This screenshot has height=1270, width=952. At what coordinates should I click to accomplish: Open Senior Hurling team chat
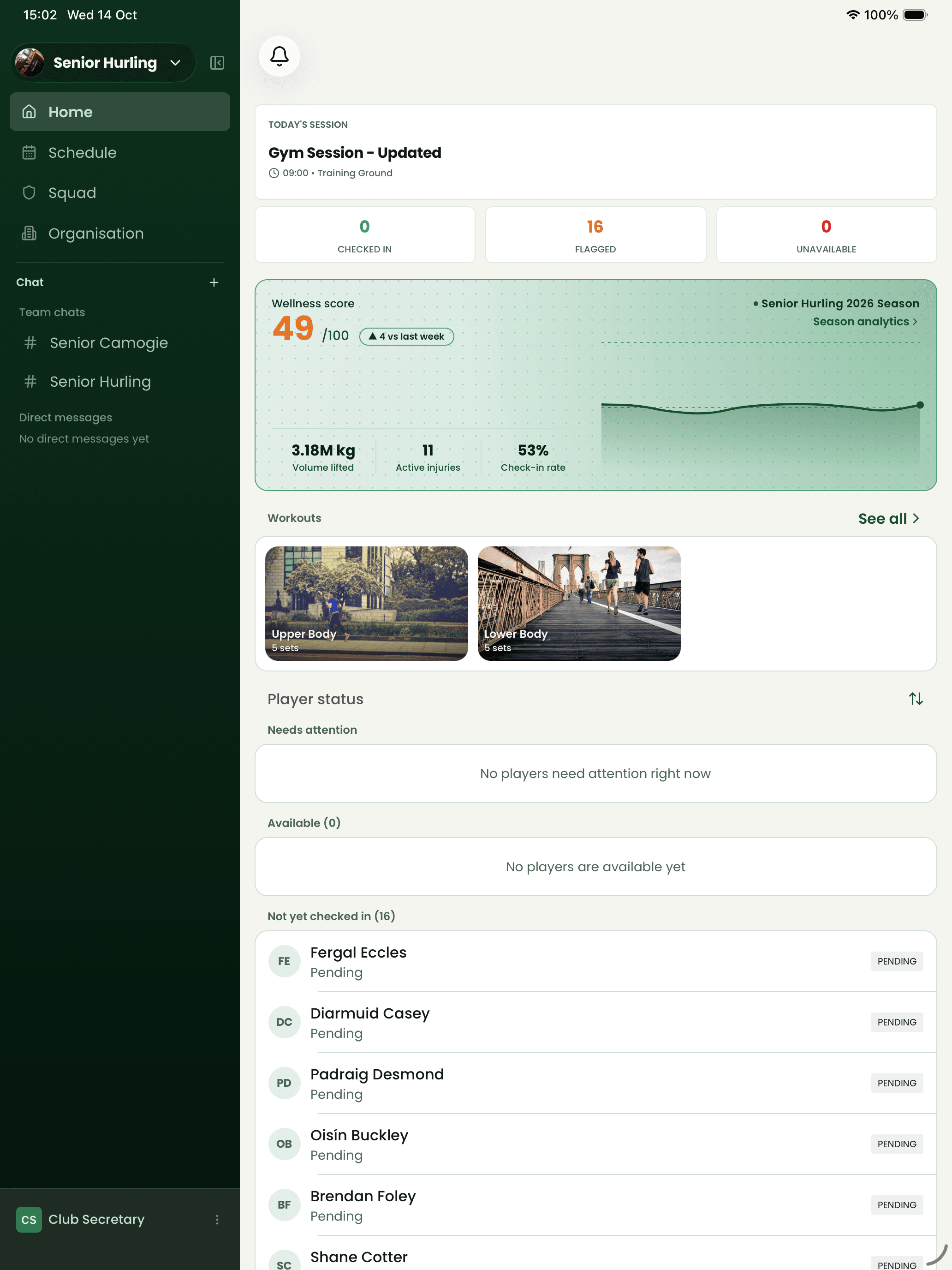[x=120, y=382]
